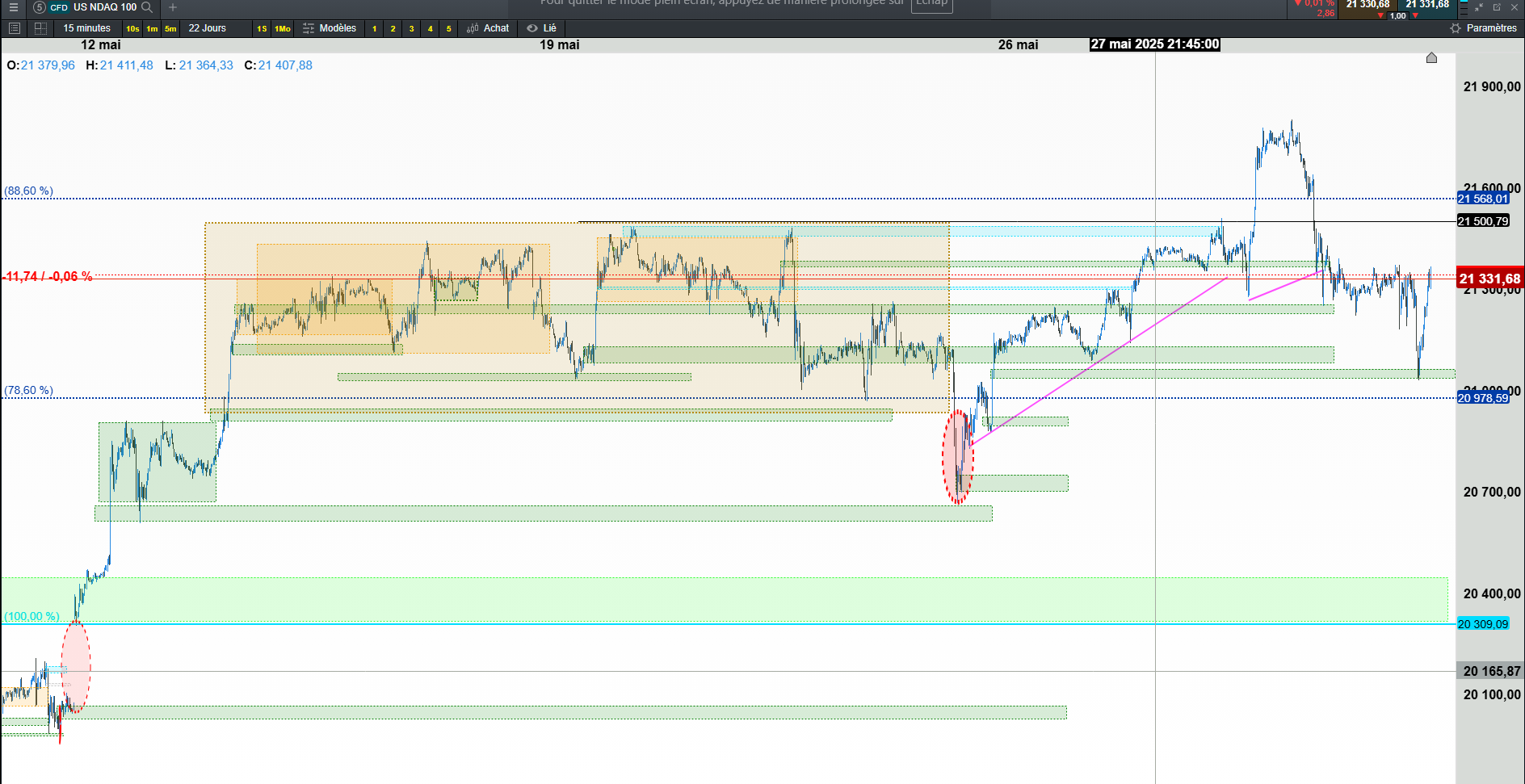Click the 19 mai date marker
Image resolution: width=1525 pixels, height=784 pixels.
pyautogui.click(x=560, y=45)
